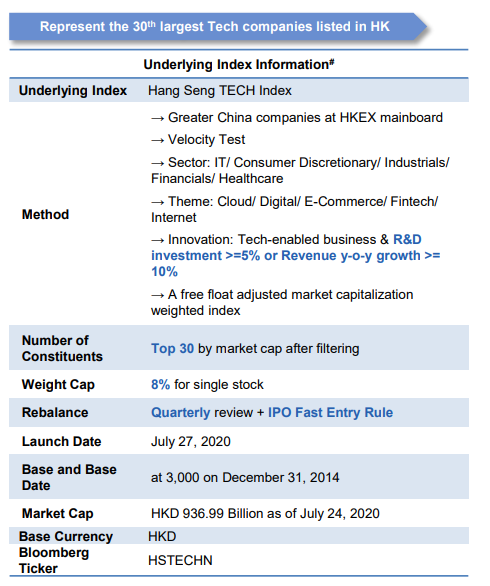Click the arrow bullet before 'Sector: IT/'
The height and width of the screenshot is (586, 490).
[x=158, y=163]
